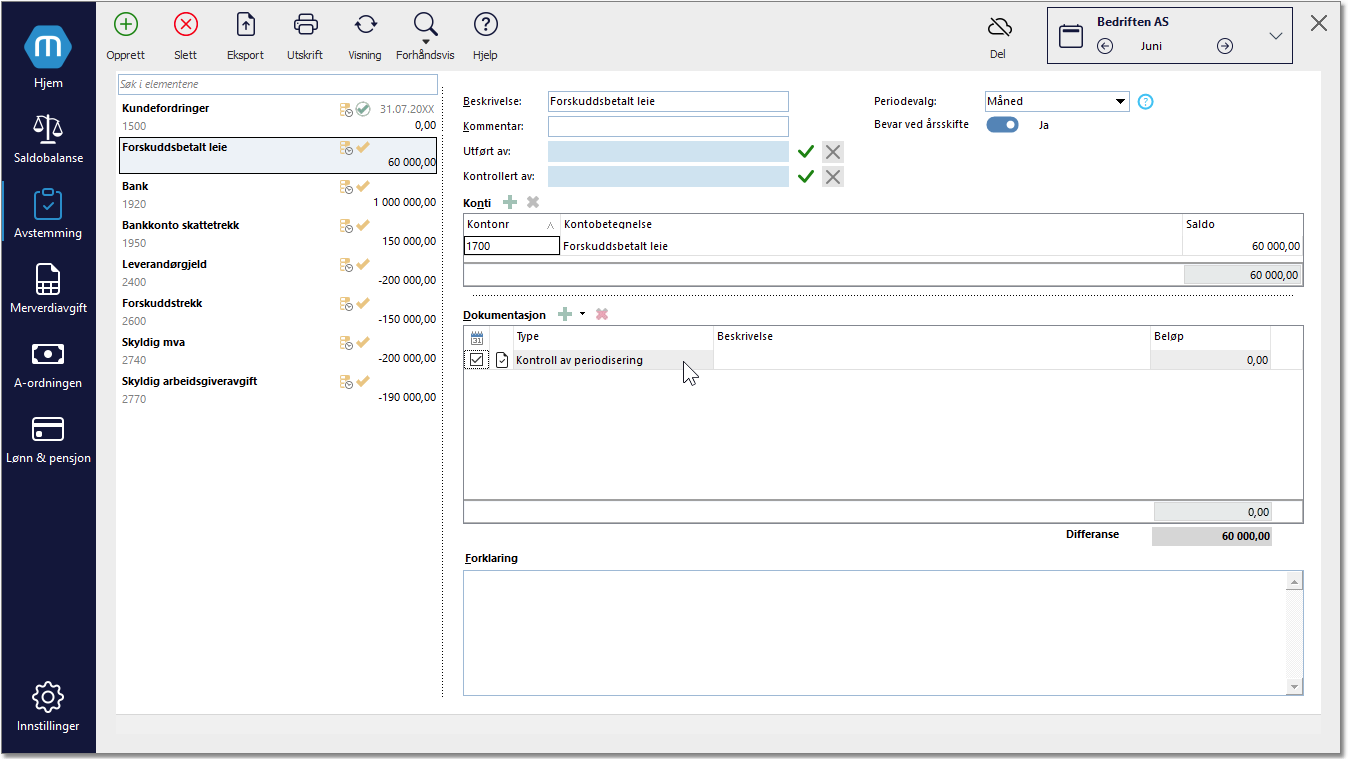Click the Beskrivelse input field
Screen dimensions: 1348x761
[668, 101]
